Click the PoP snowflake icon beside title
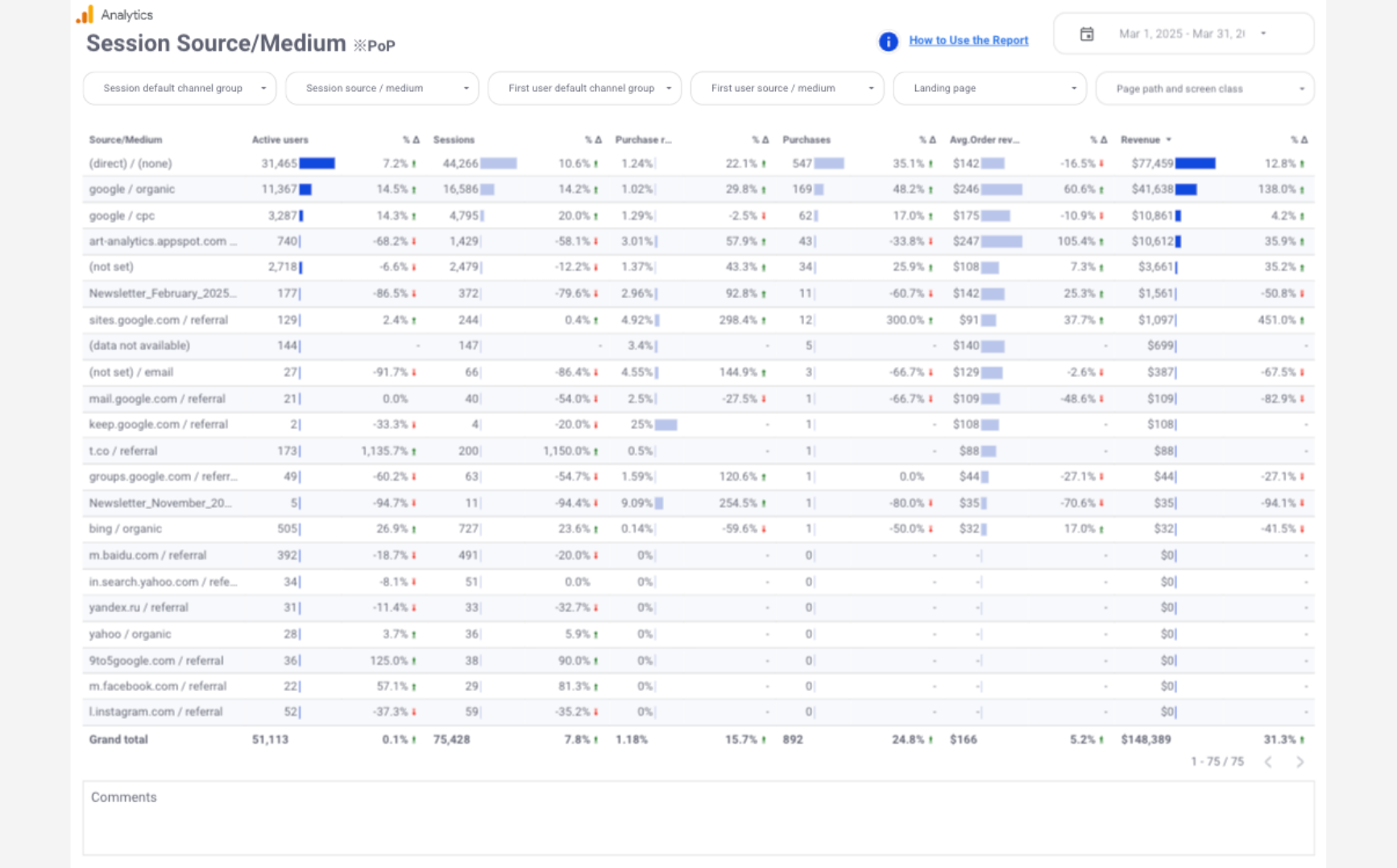The image size is (1397, 868). coord(359,46)
